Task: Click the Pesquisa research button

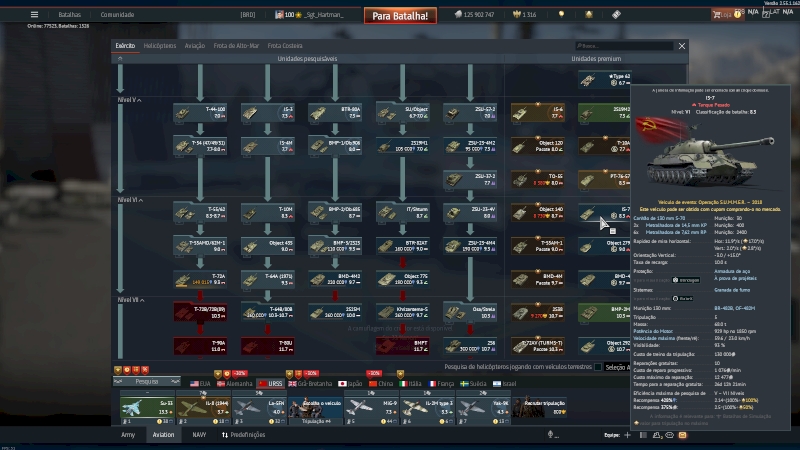Action: point(147,382)
